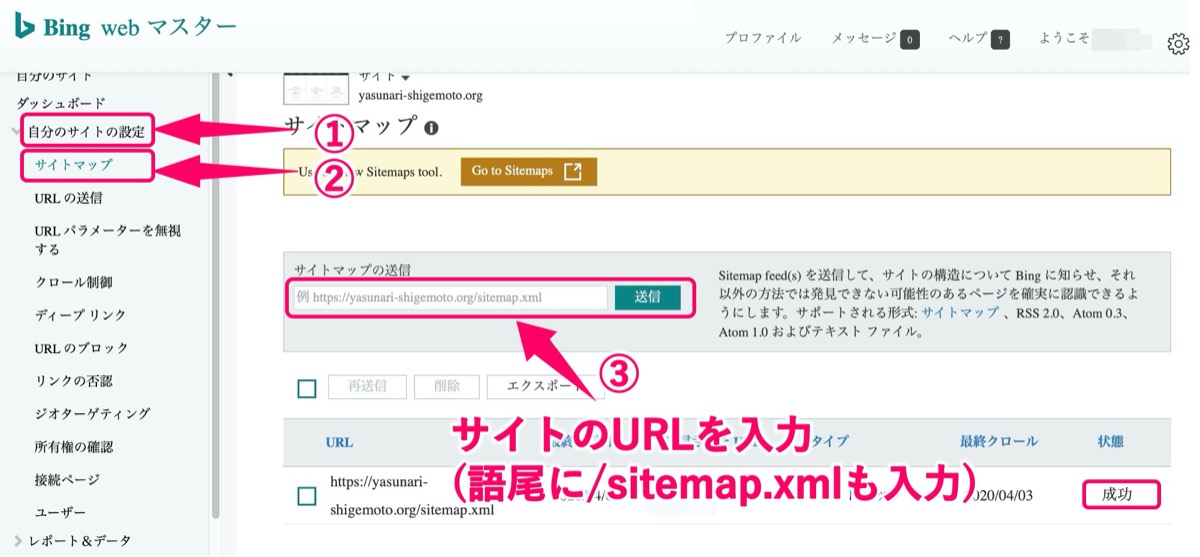
Task: Tick the select-all checkbox above the table
Action: [x=307, y=388]
